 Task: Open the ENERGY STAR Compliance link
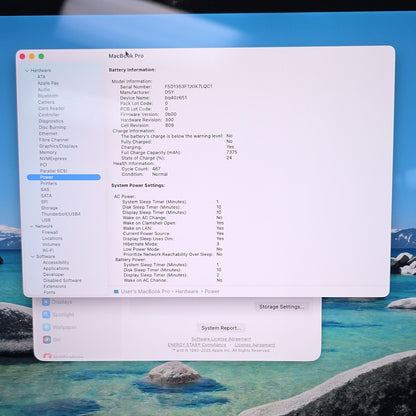click(x=197, y=345)
